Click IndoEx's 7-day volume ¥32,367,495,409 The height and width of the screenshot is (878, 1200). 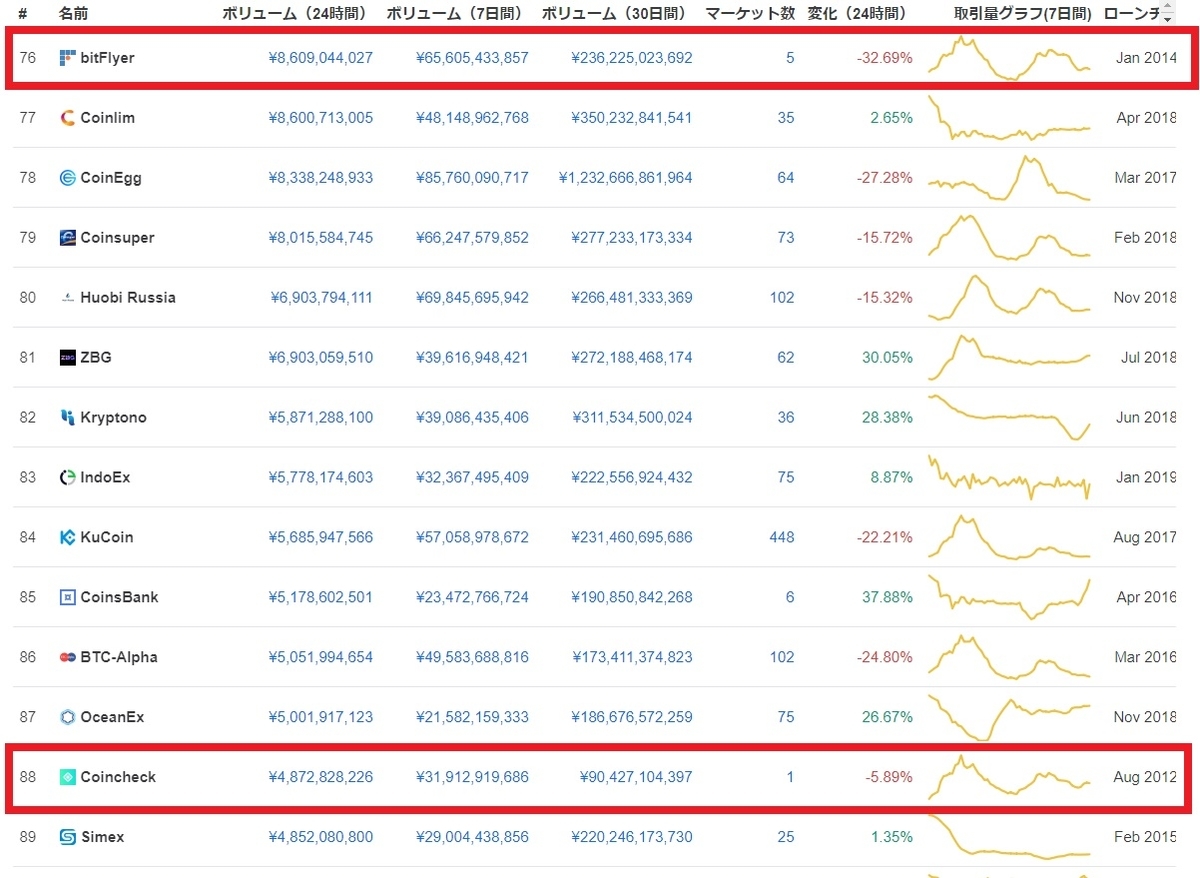(x=472, y=477)
